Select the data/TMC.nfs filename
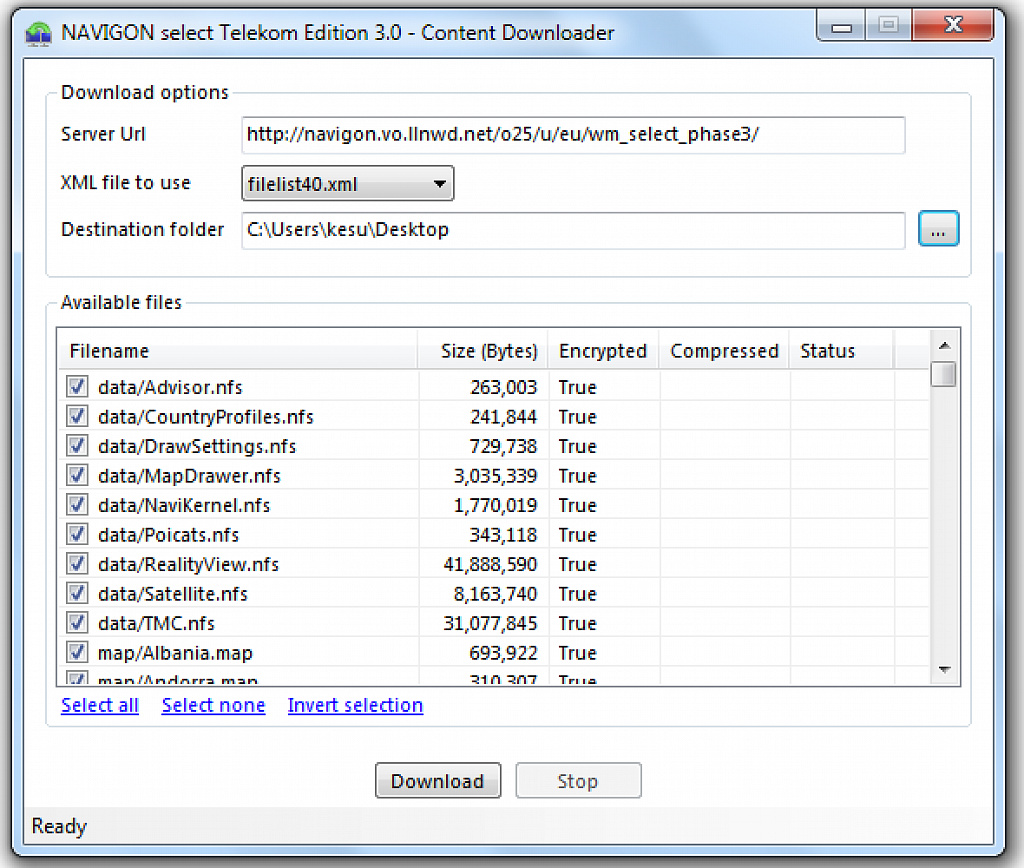 pyautogui.click(x=156, y=624)
